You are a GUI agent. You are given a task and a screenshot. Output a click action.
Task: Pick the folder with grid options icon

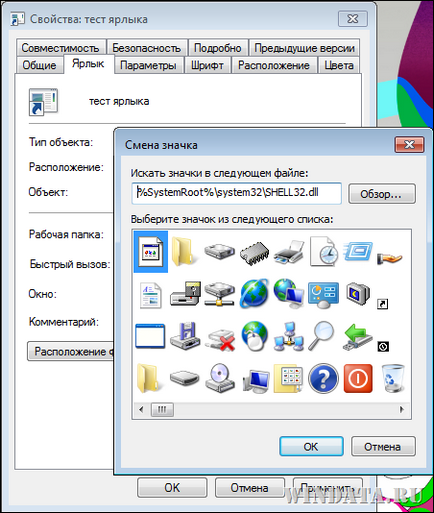pos(289,378)
